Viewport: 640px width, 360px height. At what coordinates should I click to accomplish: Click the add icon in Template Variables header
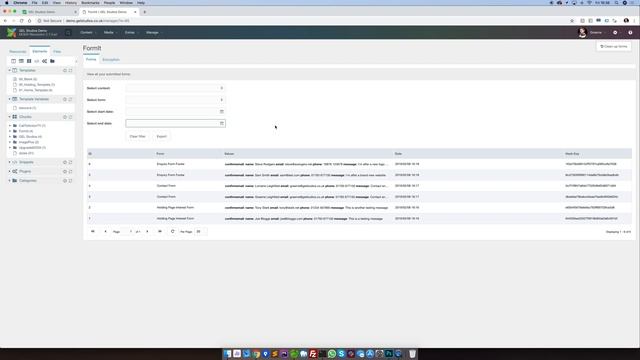(65, 99)
